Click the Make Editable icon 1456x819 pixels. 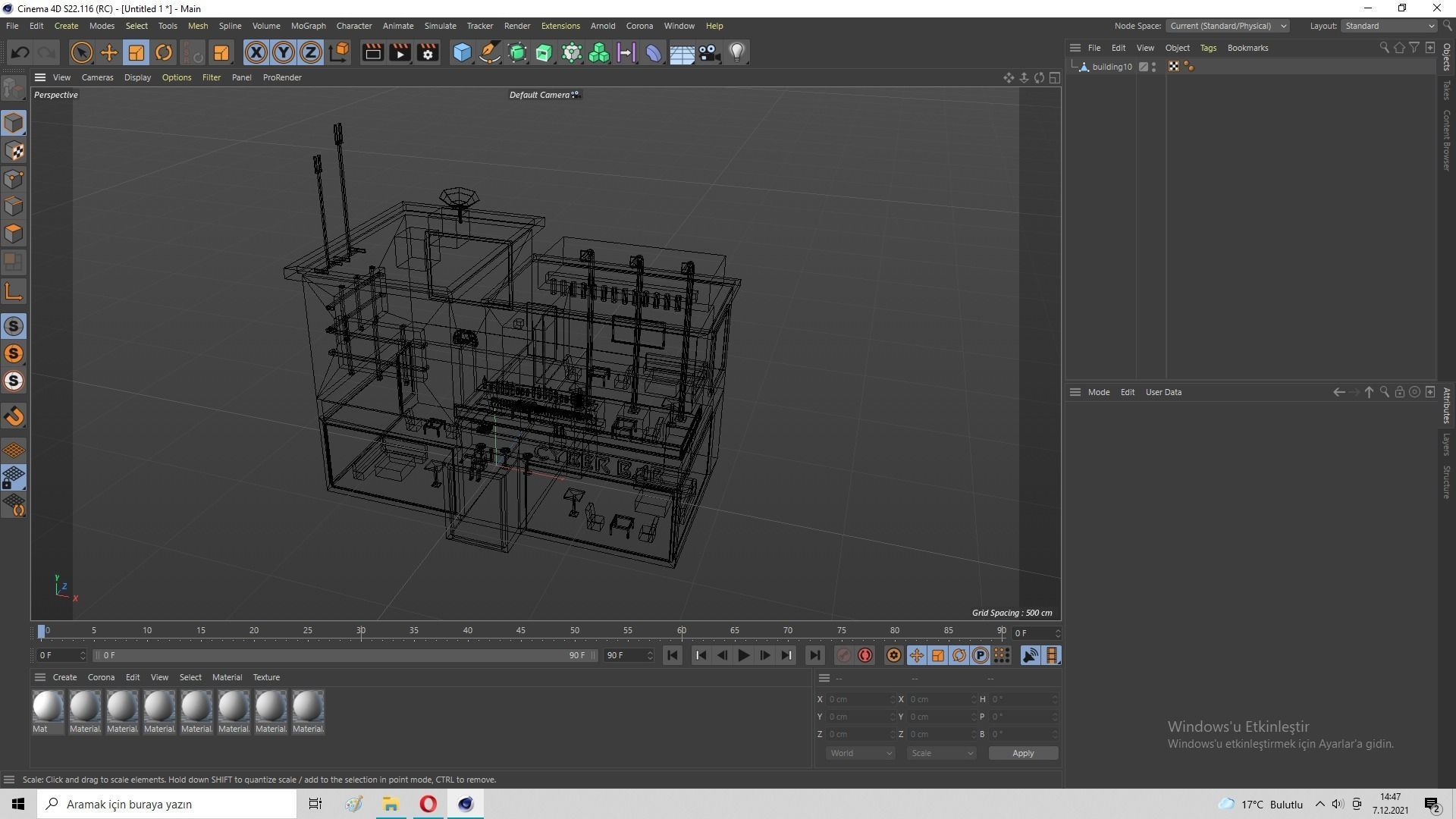coord(14,89)
